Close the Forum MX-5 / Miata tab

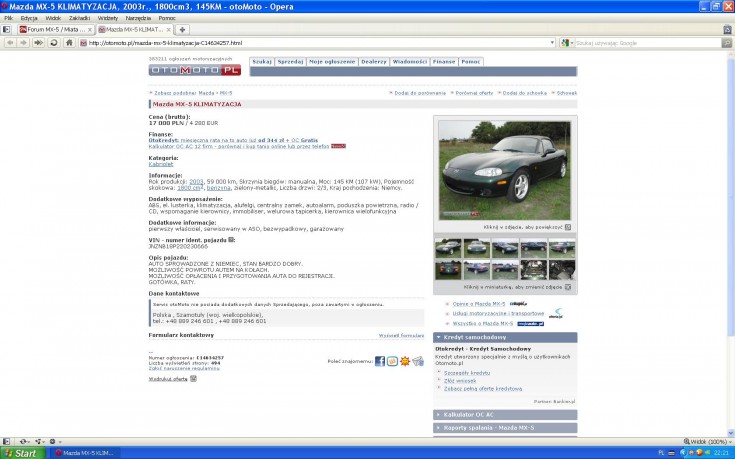click(x=90, y=30)
